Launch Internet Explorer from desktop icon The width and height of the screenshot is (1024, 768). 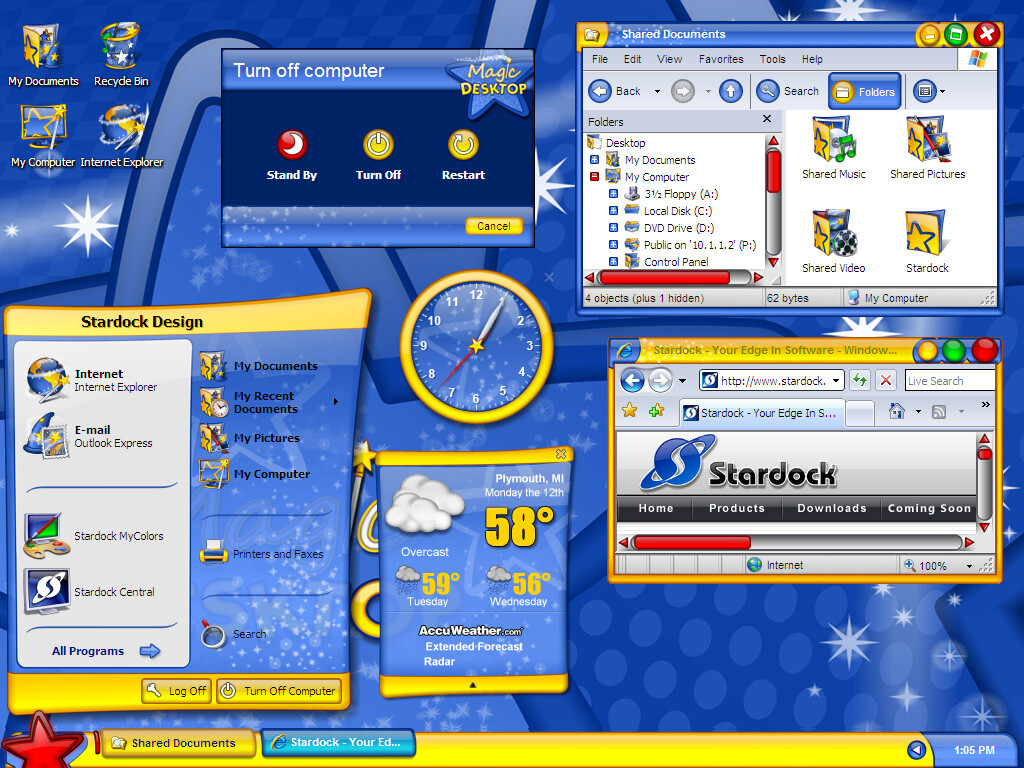pos(122,135)
